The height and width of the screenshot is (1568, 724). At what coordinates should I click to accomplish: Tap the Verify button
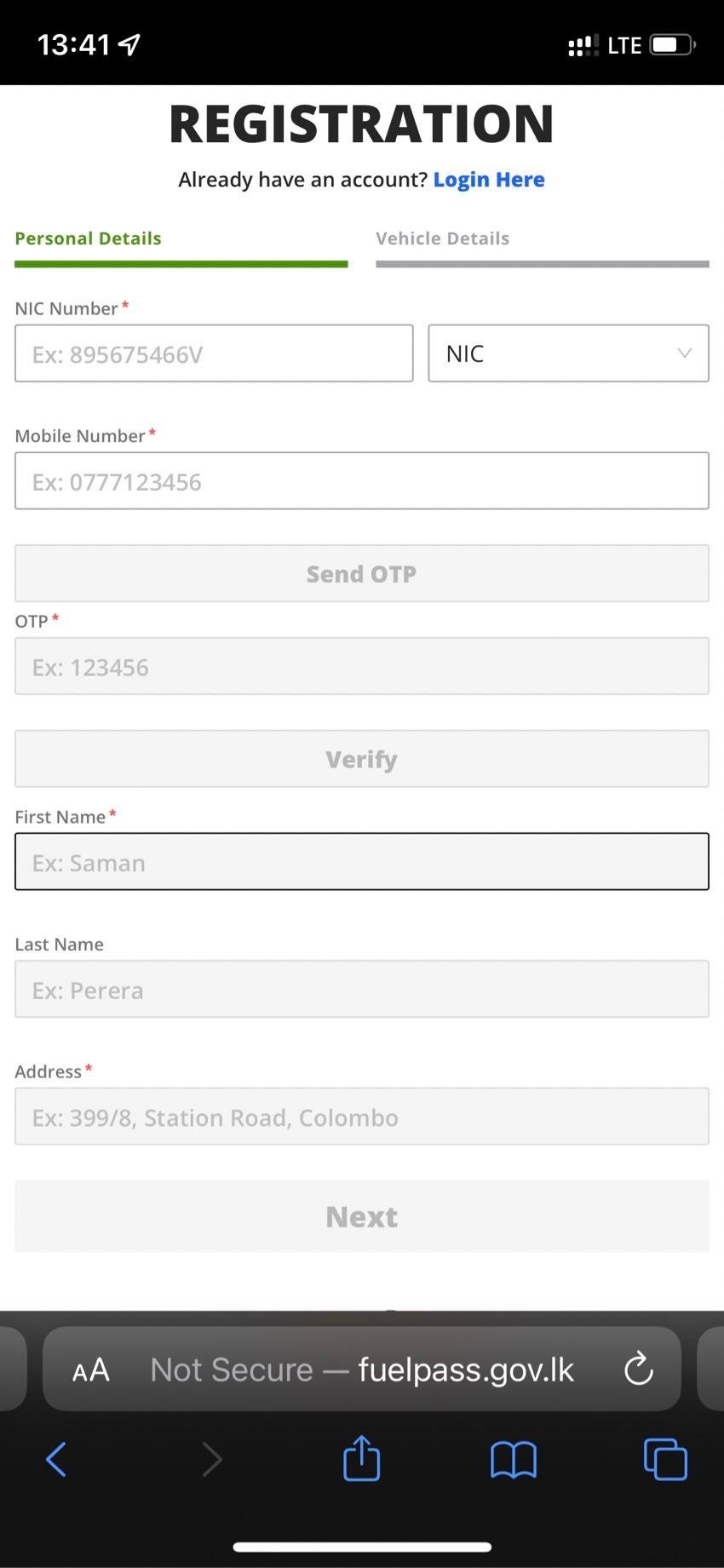(361, 758)
